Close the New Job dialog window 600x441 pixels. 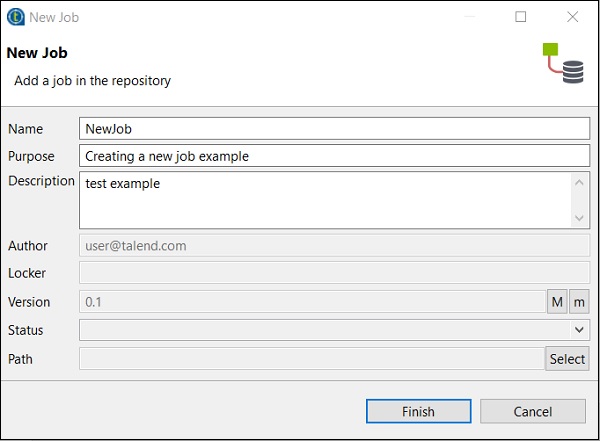(x=572, y=17)
